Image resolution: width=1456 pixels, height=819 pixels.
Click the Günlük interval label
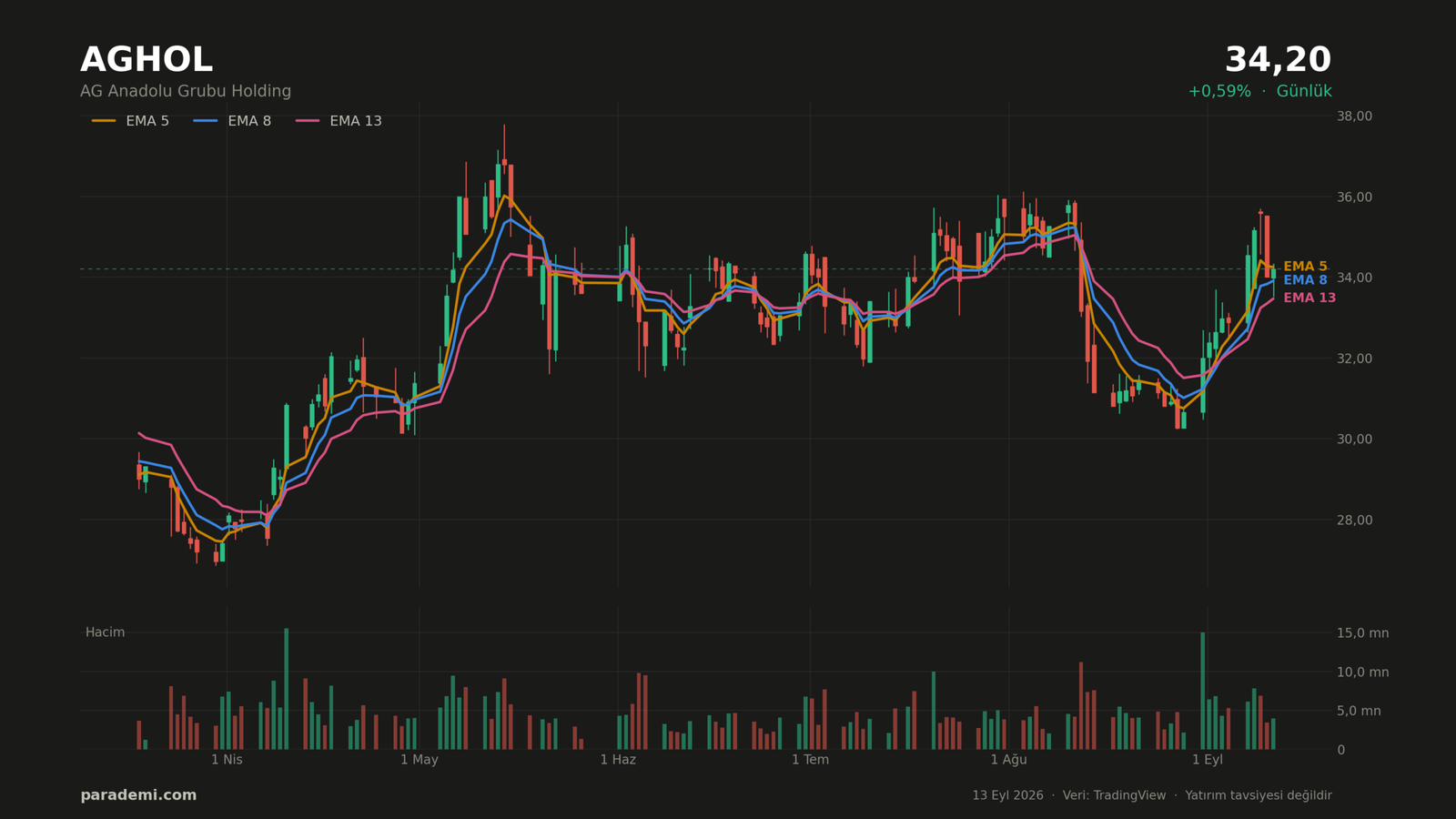1304,91
